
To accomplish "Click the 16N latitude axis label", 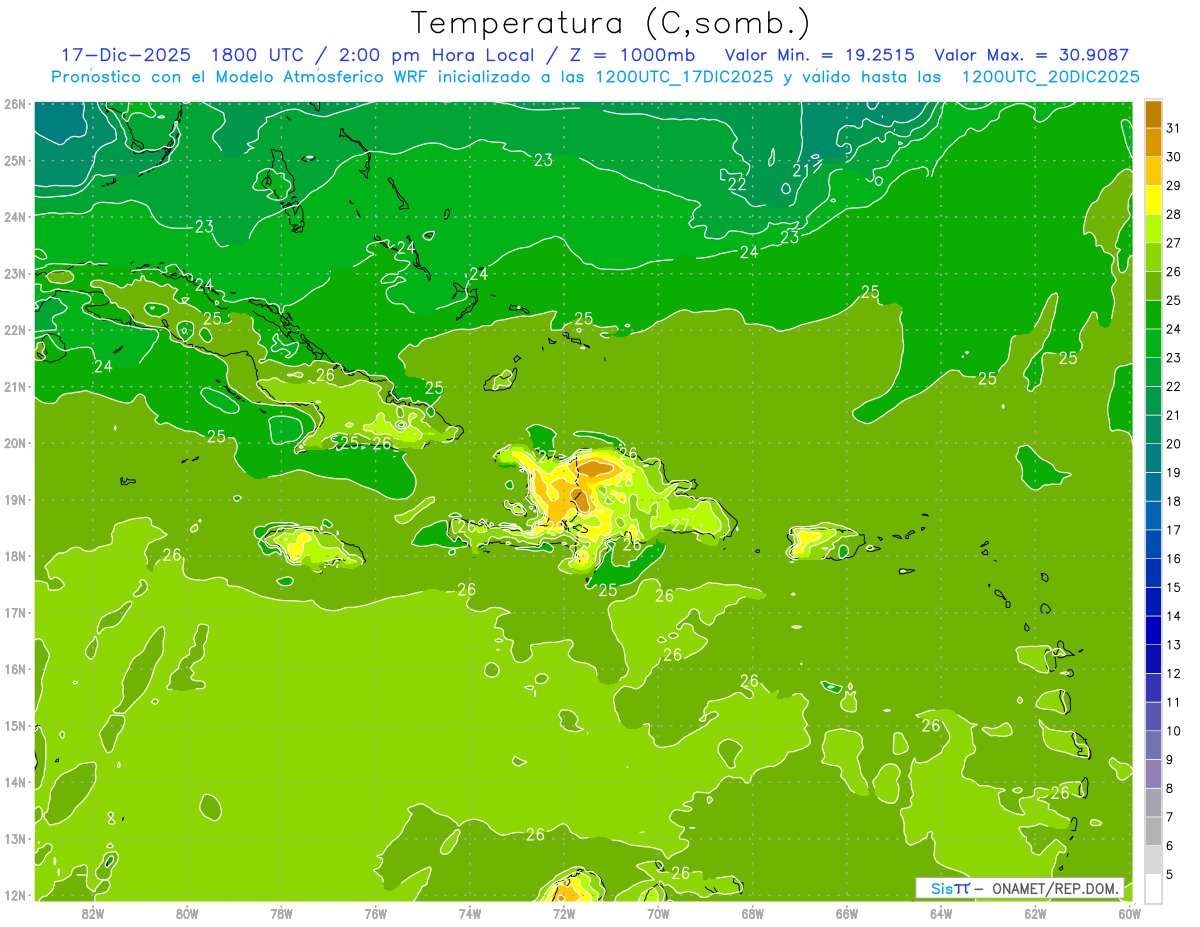I will point(15,669).
